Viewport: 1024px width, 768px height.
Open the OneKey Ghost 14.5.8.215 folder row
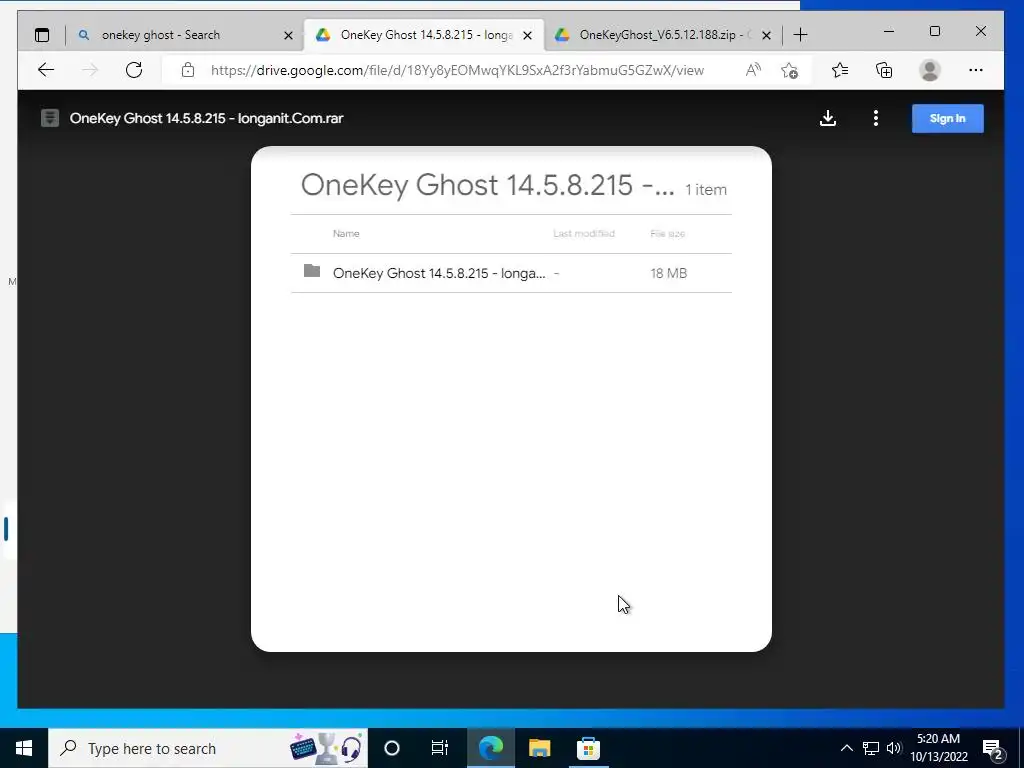[511, 273]
